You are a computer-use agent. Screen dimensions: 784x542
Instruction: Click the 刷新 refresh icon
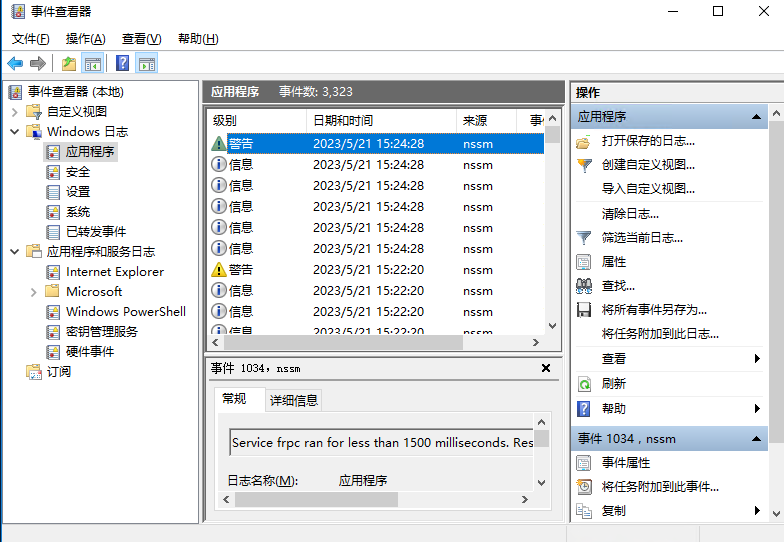(584, 384)
